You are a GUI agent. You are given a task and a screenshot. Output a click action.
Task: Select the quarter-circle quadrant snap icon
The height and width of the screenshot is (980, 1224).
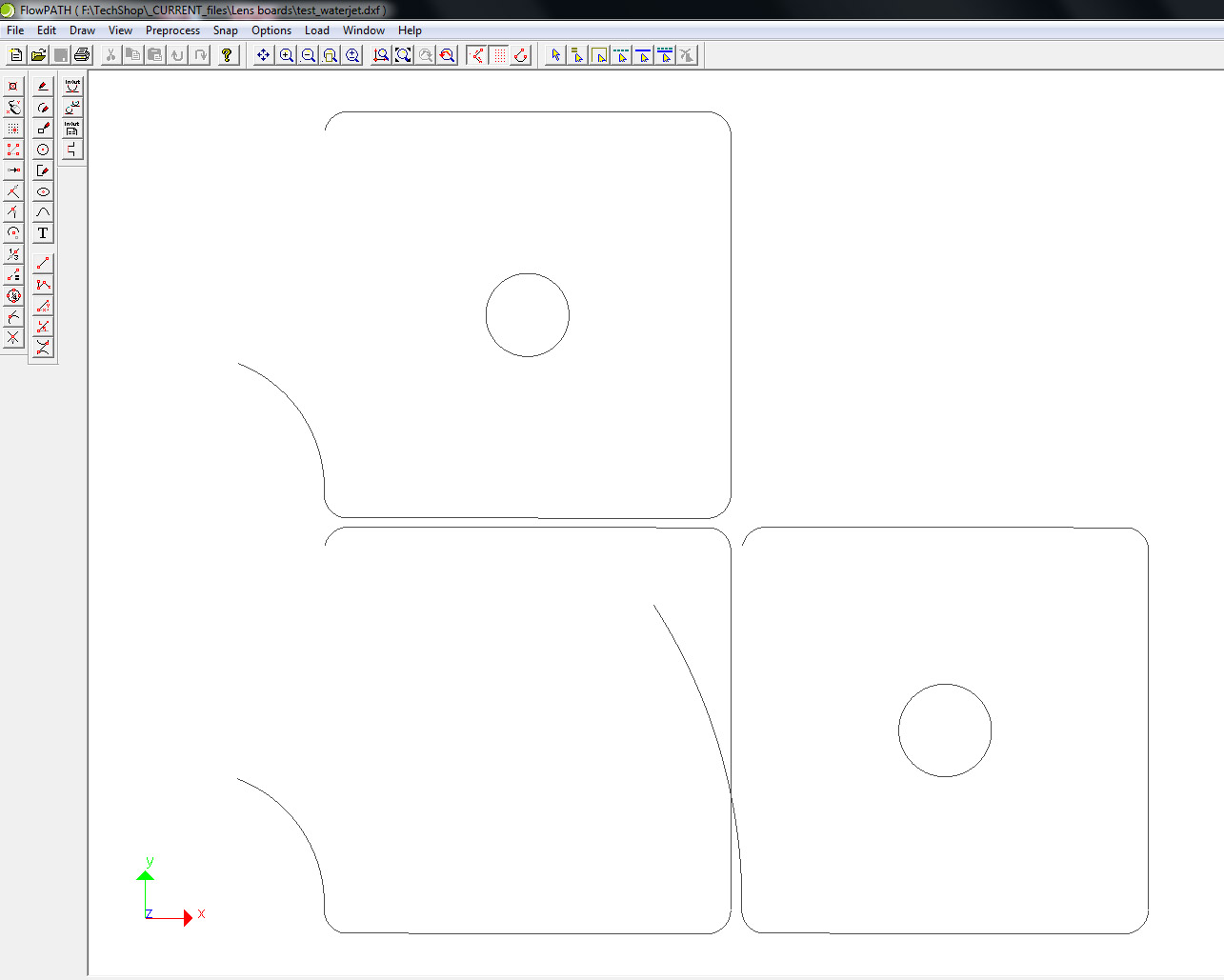click(x=13, y=295)
